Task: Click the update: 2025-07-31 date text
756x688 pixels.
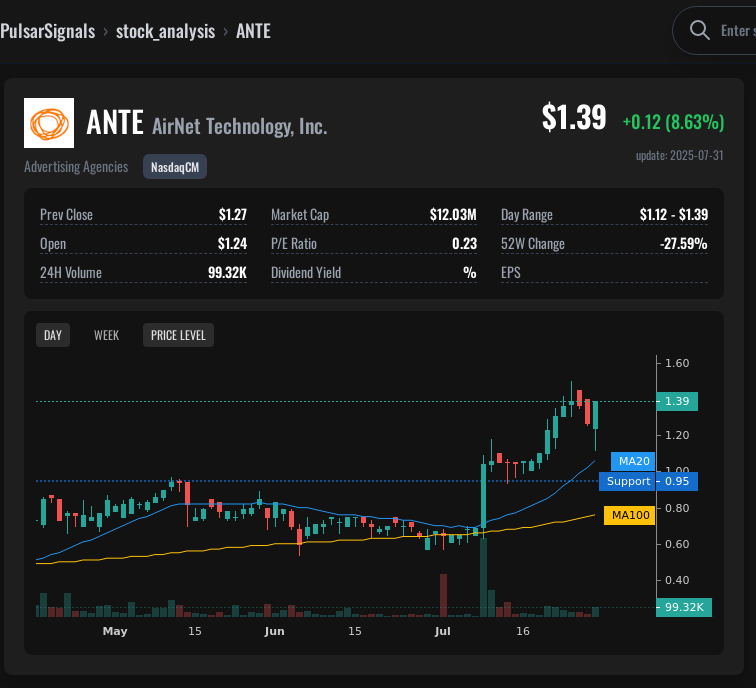Action: [680, 155]
